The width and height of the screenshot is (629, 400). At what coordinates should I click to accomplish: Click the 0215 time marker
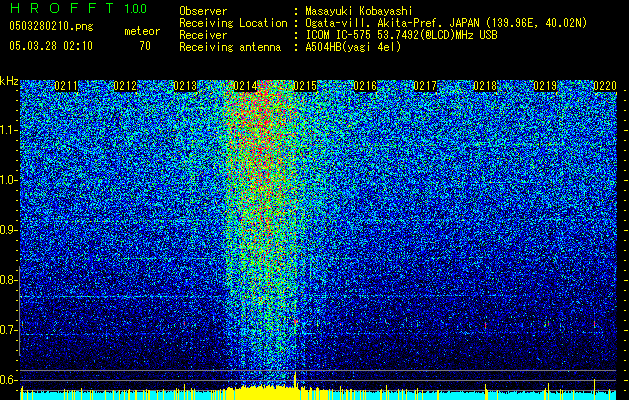click(305, 86)
